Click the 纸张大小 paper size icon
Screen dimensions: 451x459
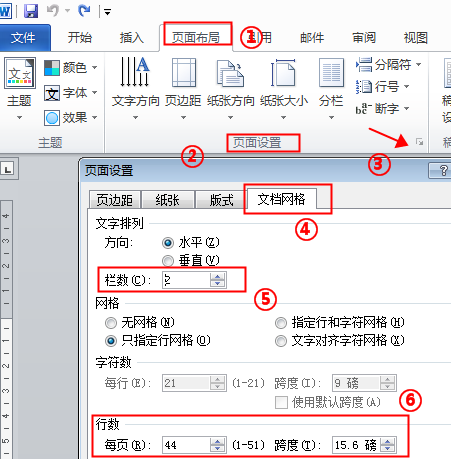283,72
